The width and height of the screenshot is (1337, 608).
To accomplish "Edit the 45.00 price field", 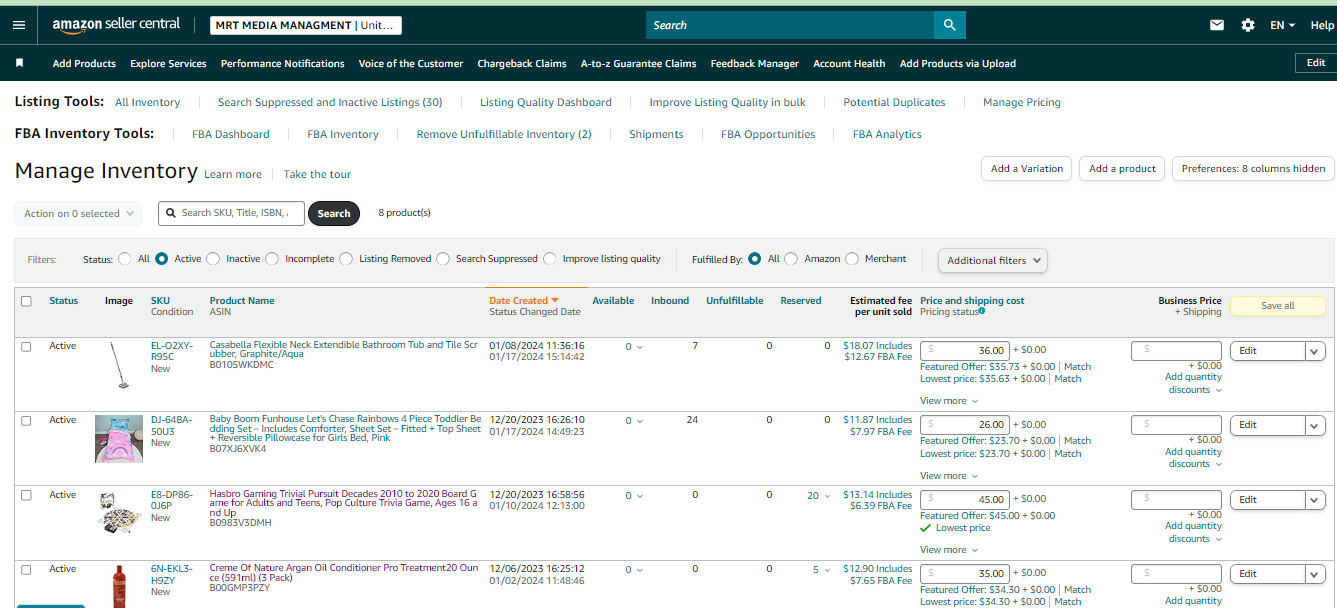I will tap(965, 498).
